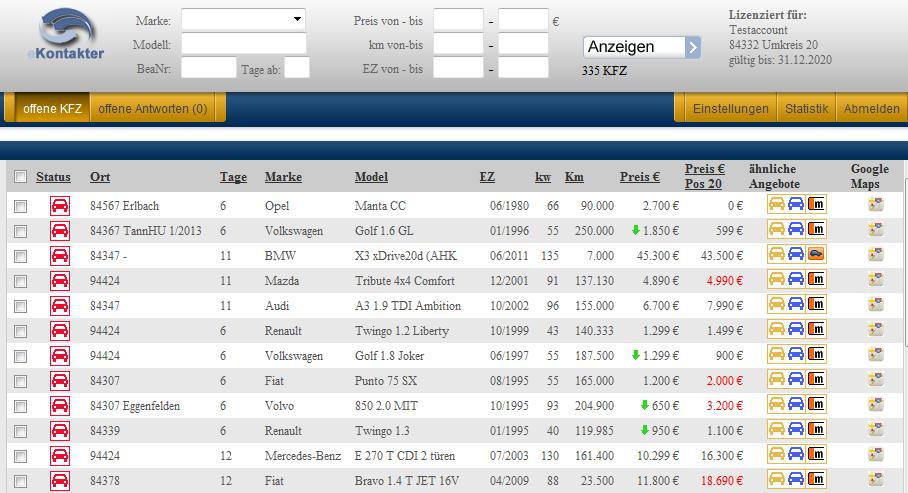Check the box for Mazda Tribute 4x4 Comfort
Viewport: 908px width, 493px height.
[20, 281]
